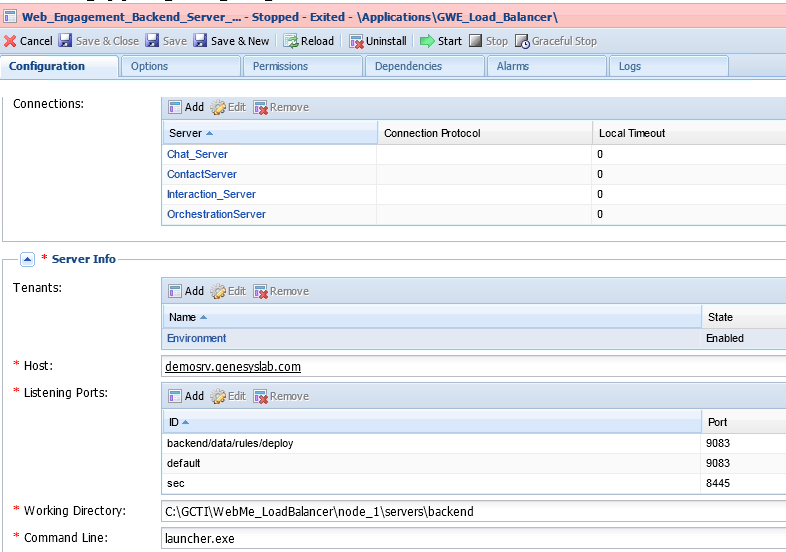Open the Logs tab
Viewport: 786px width, 552px height.
tap(668, 66)
